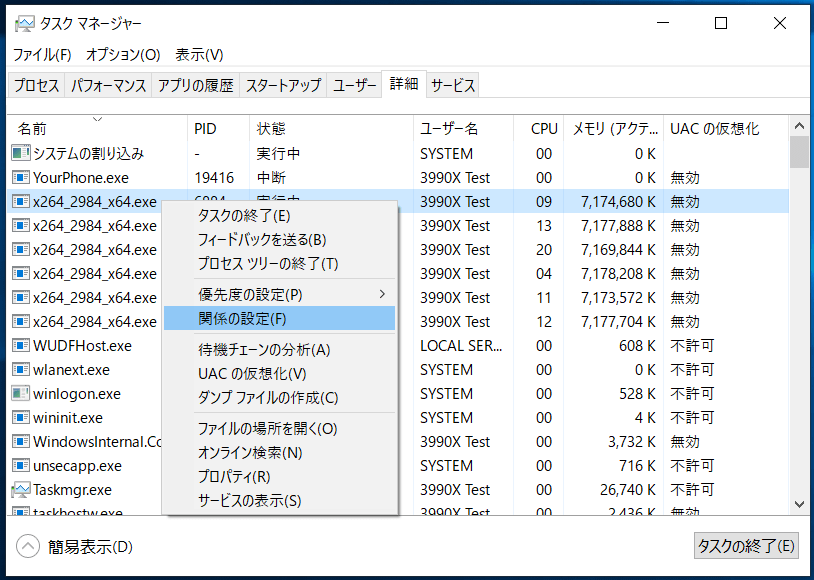Choose フィードバックを送る(B) from context menu
Viewport: 814px width, 580px height.
pos(279,239)
